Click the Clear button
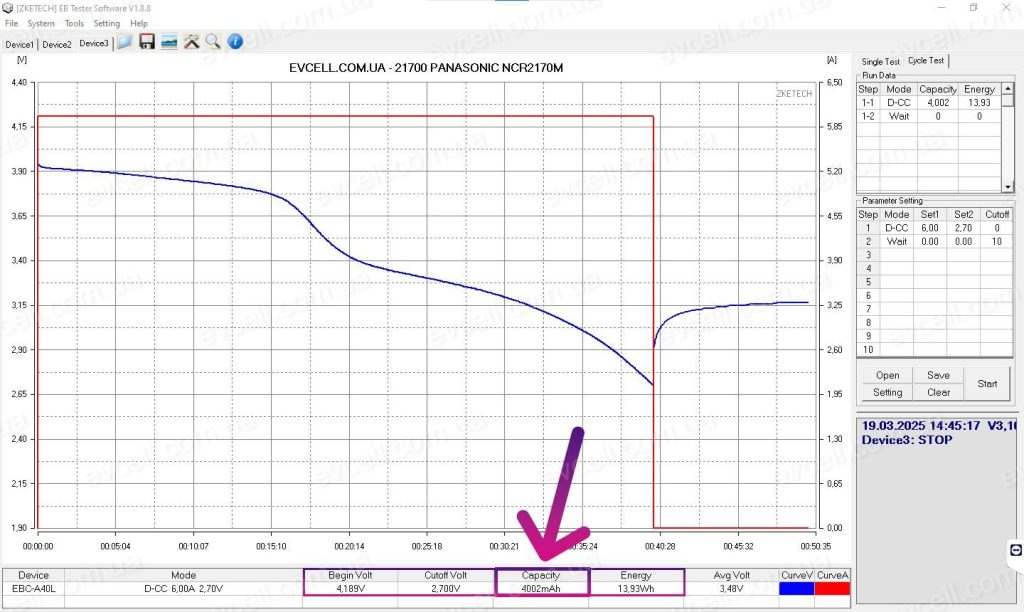Image resolution: width=1024 pixels, height=612 pixels. 938,392
